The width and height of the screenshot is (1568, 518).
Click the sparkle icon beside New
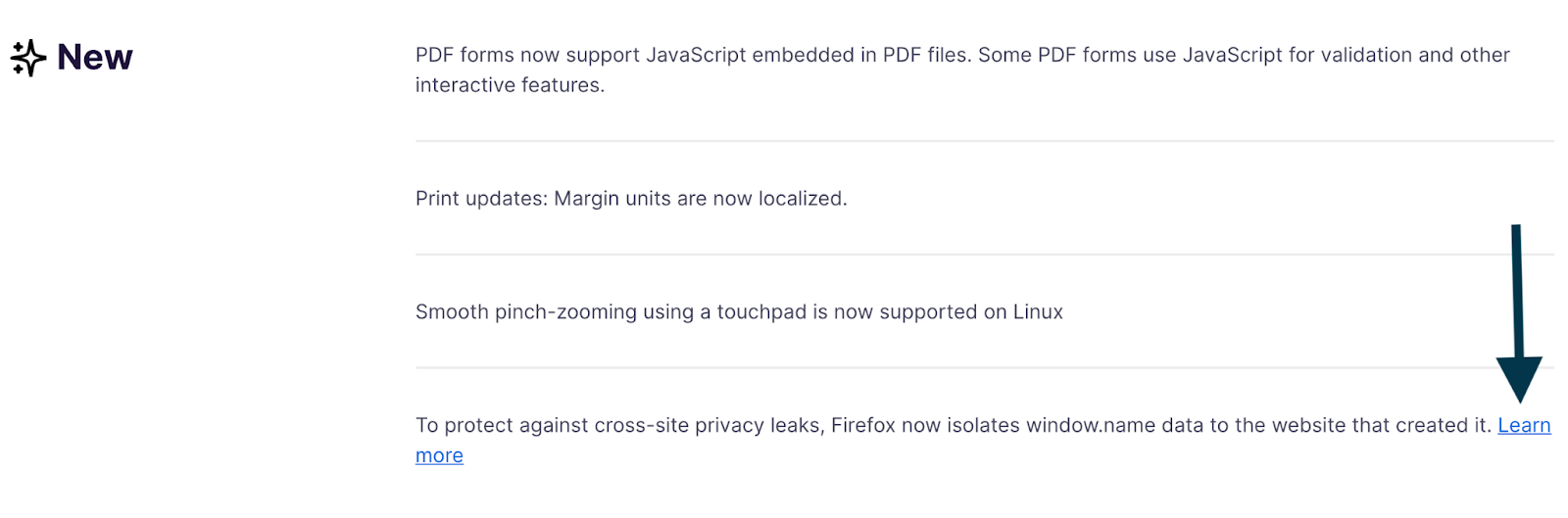[28, 58]
